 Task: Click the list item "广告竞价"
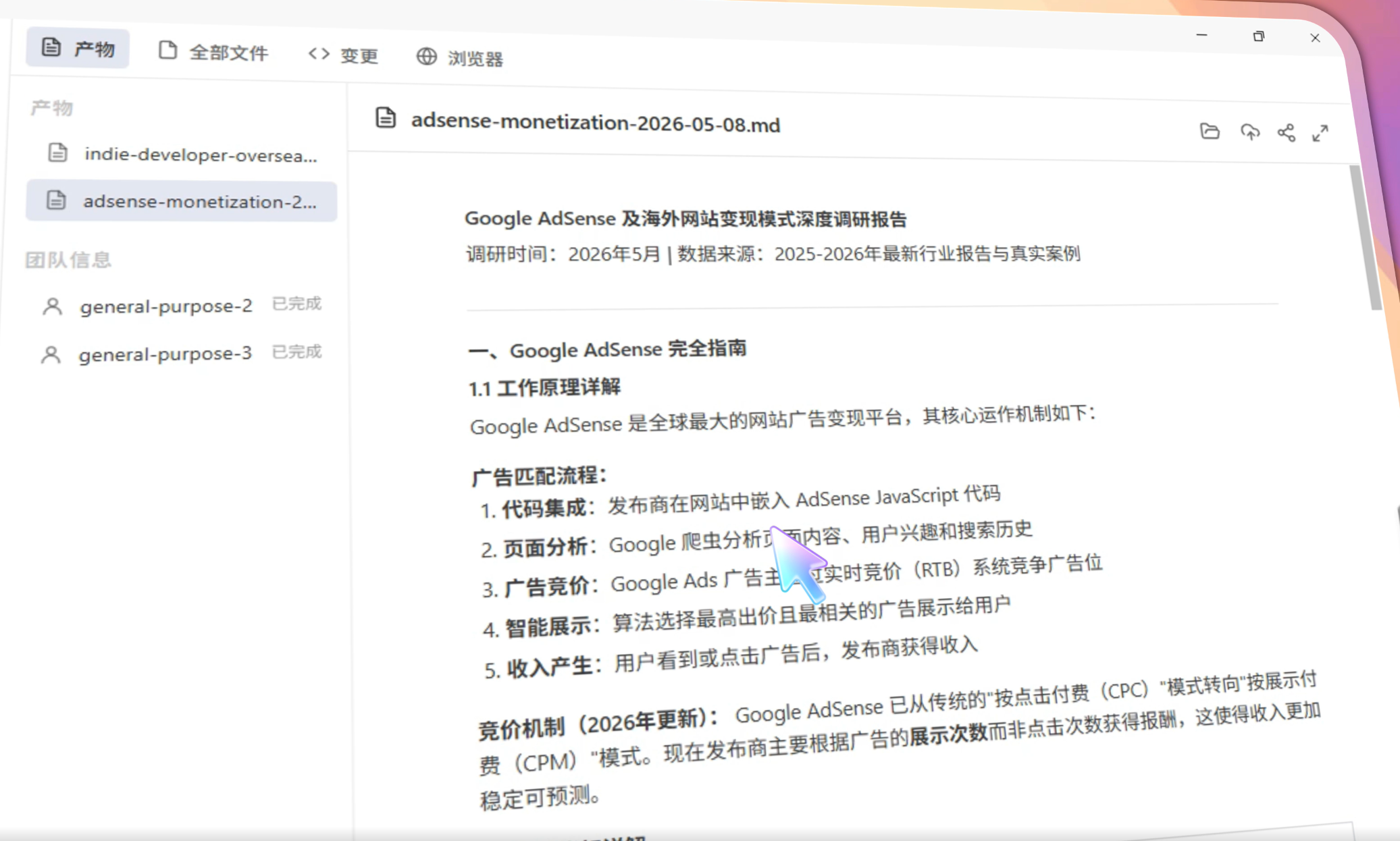[x=792, y=576]
